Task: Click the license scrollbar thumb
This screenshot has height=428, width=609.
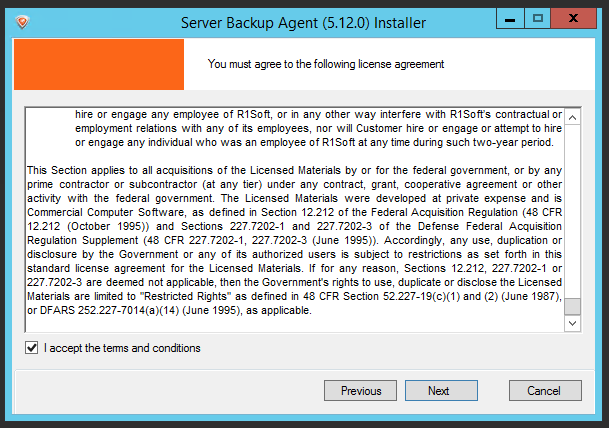Action: point(572,304)
